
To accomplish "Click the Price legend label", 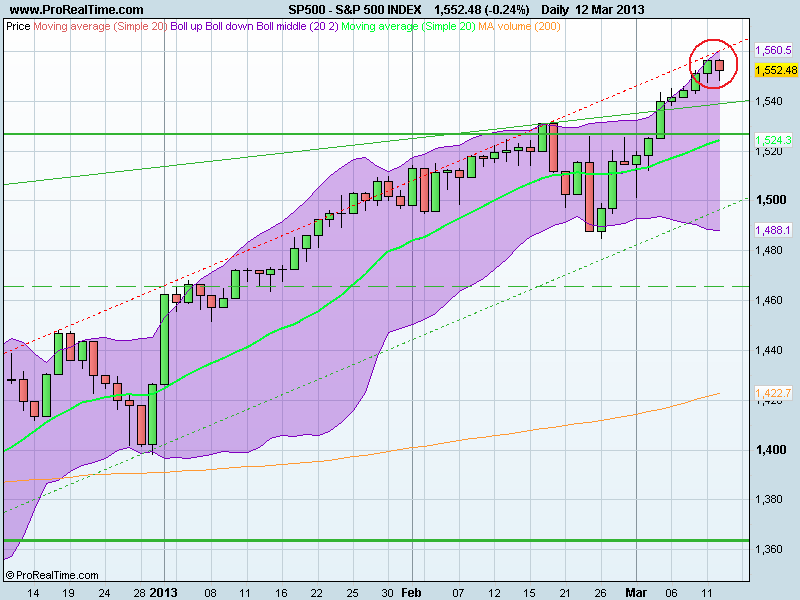I will [18, 26].
